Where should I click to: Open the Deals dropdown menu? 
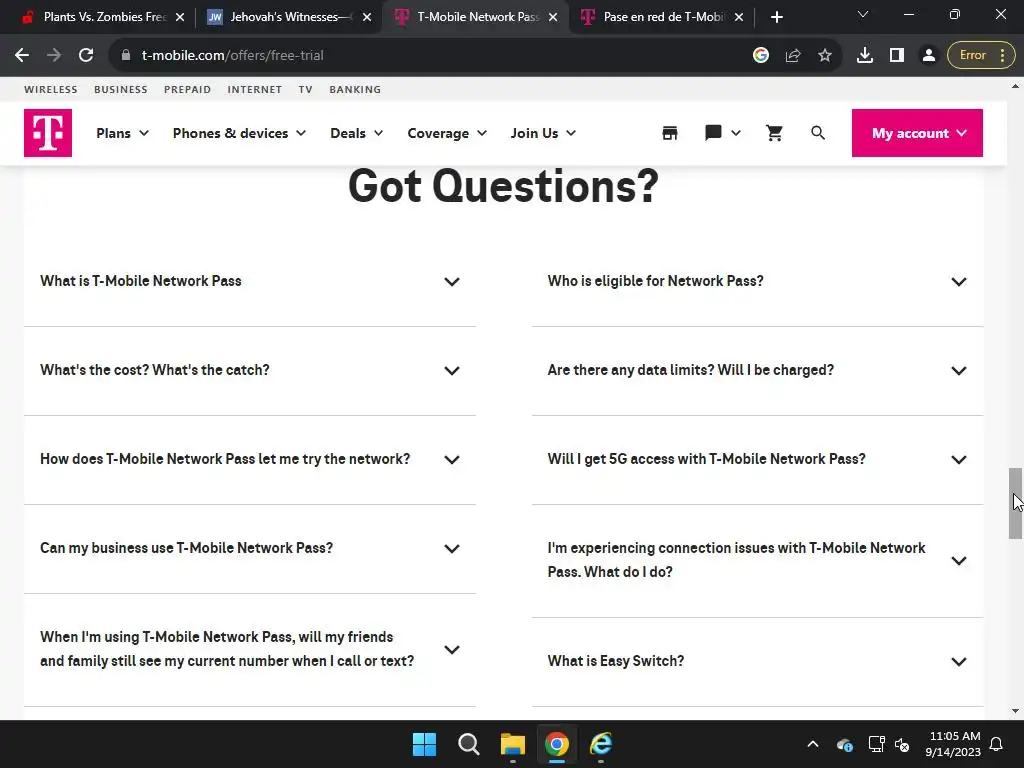coord(357,133)
